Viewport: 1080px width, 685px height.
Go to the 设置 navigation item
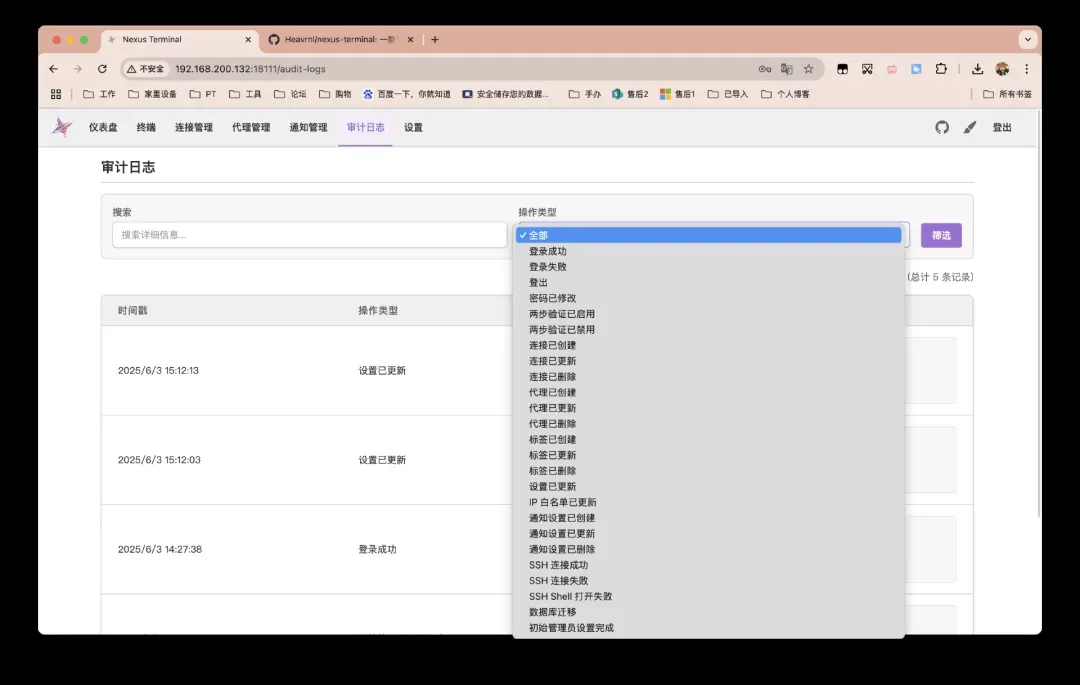click(x=413, y=127)
